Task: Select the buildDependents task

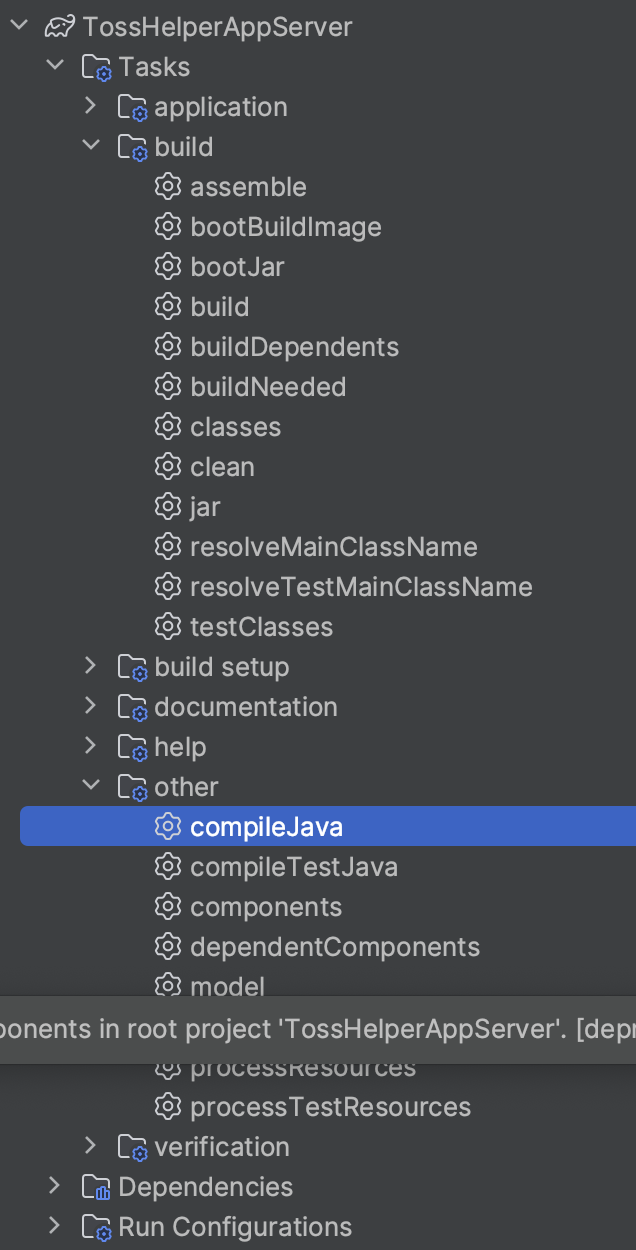Action: point(295,347)
